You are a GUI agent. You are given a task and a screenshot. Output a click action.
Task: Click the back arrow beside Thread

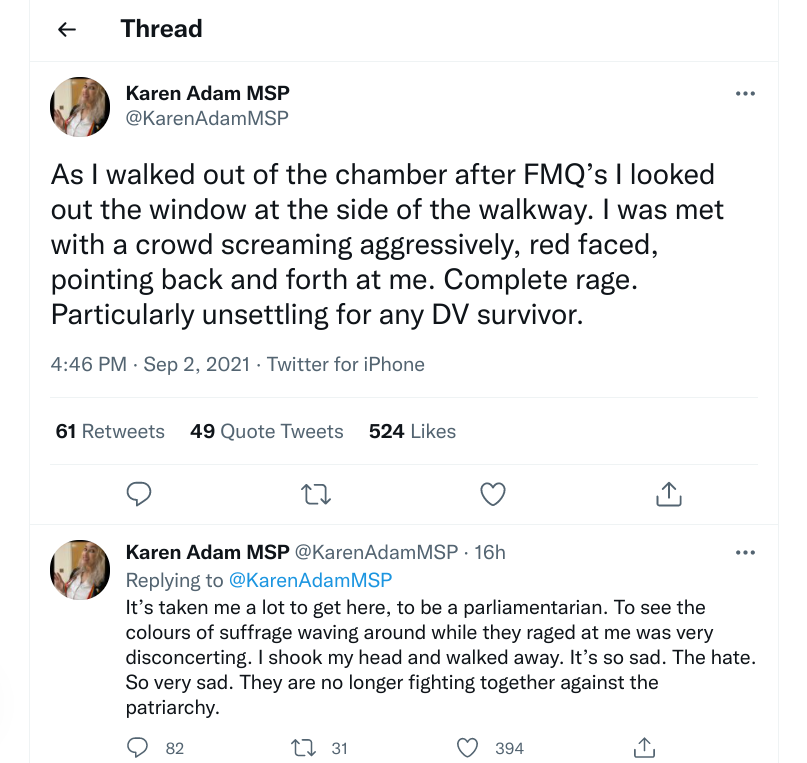click(x=67, y=29)
